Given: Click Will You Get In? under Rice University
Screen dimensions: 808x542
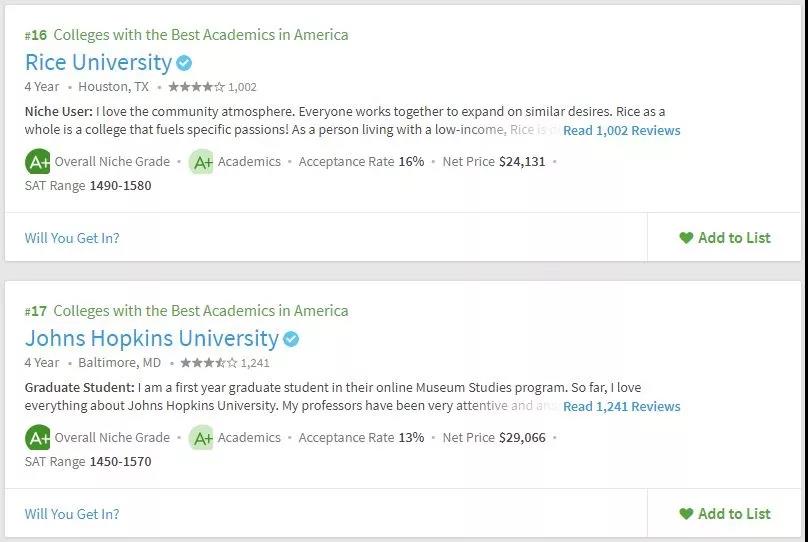Looking at the screenshot, I should tap(72, 238).
